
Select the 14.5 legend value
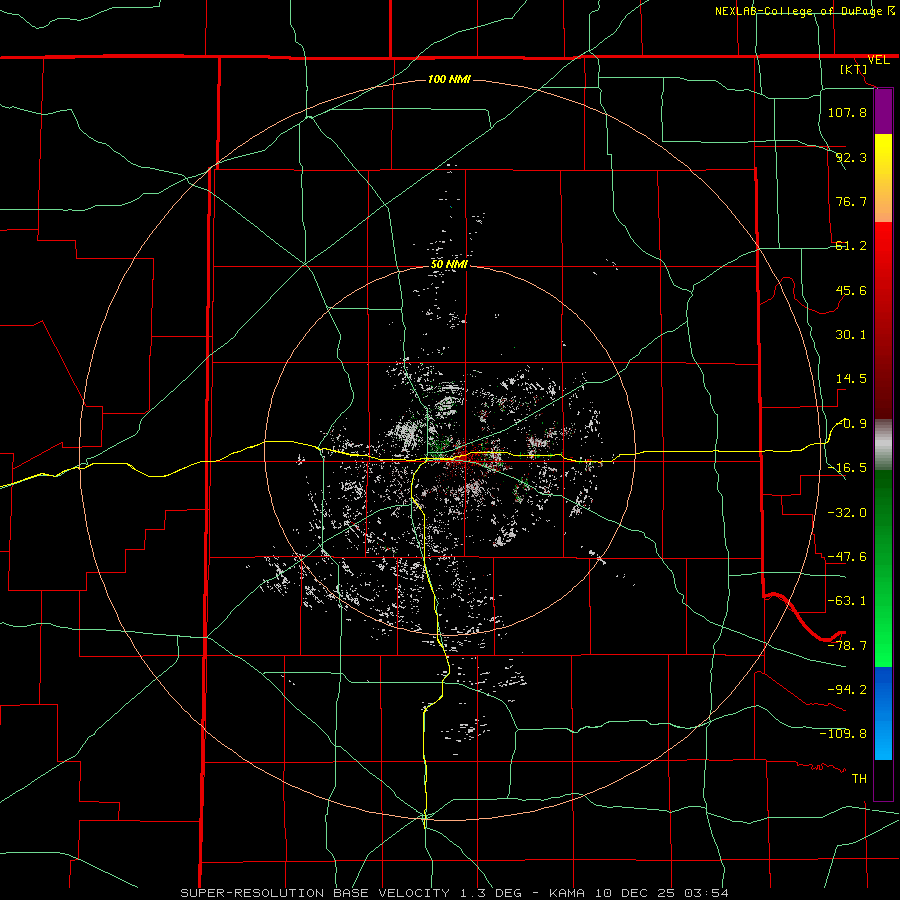click(x=851, y=379)
